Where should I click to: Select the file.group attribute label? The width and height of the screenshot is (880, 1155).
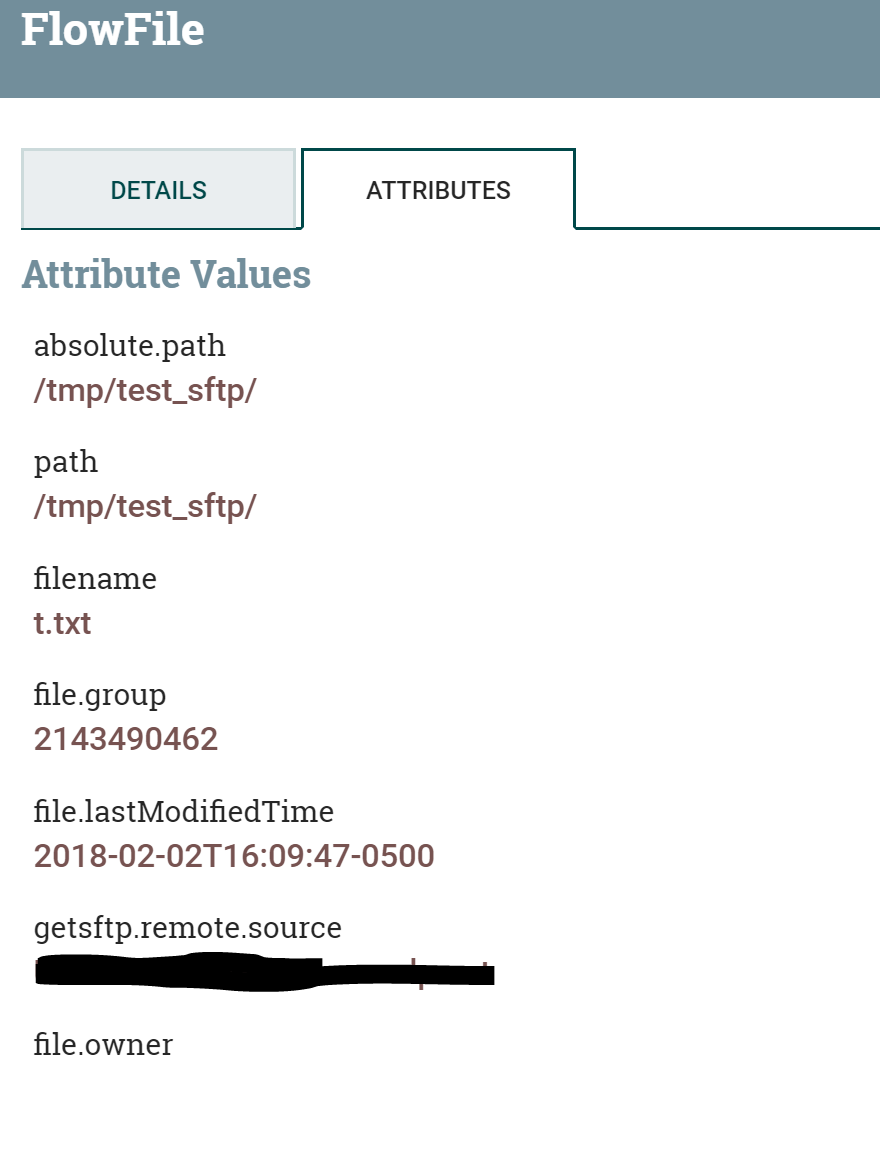coord(99,694)
